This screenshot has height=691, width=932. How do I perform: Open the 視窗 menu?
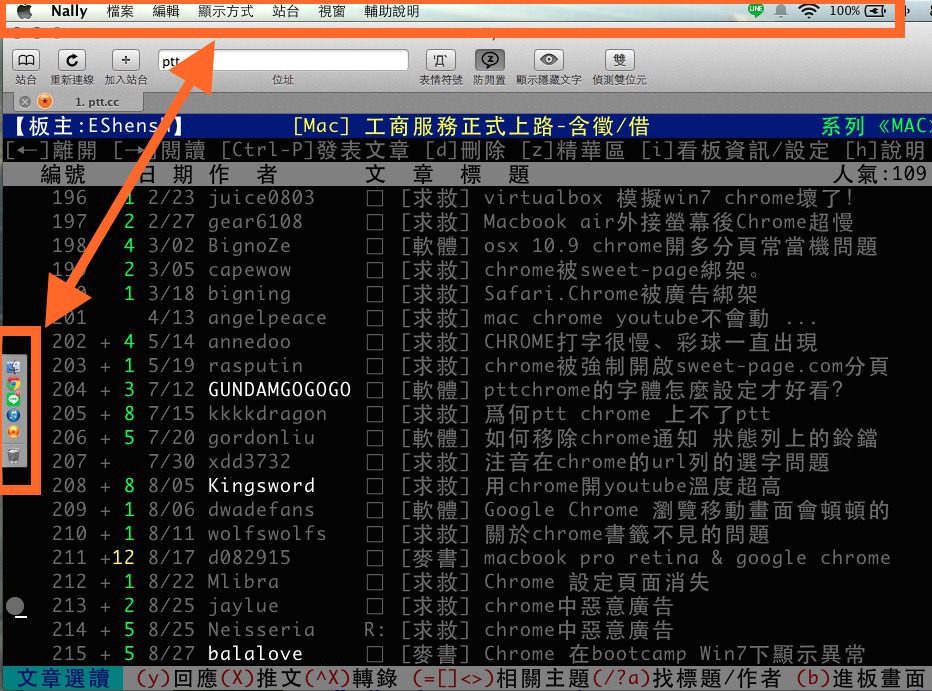(332, 11)
